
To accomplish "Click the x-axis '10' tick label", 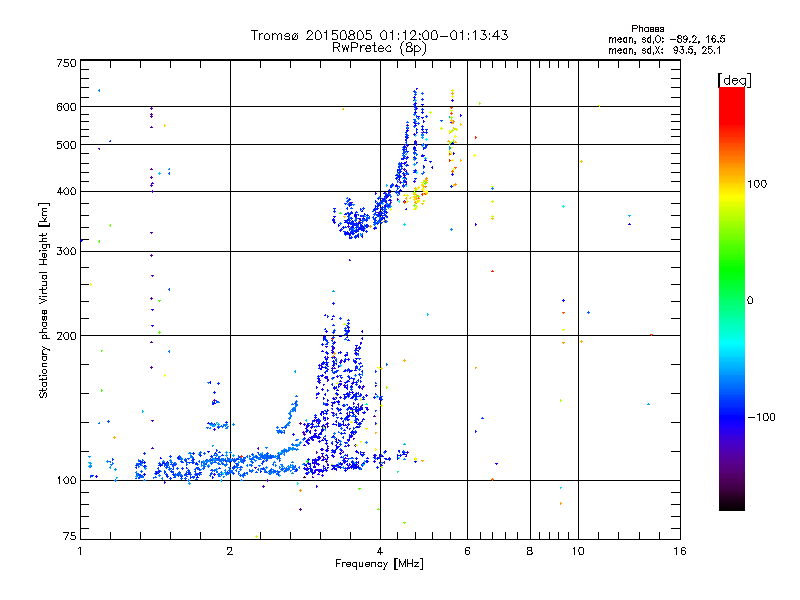I will [x=578, y=551].
